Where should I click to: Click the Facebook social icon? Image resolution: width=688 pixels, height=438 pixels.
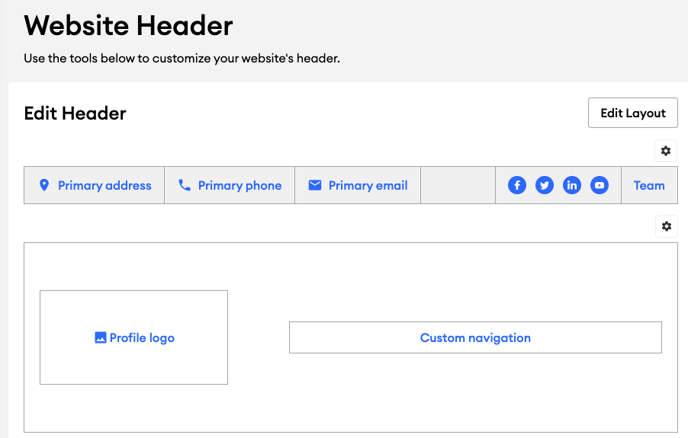point(517,185)
